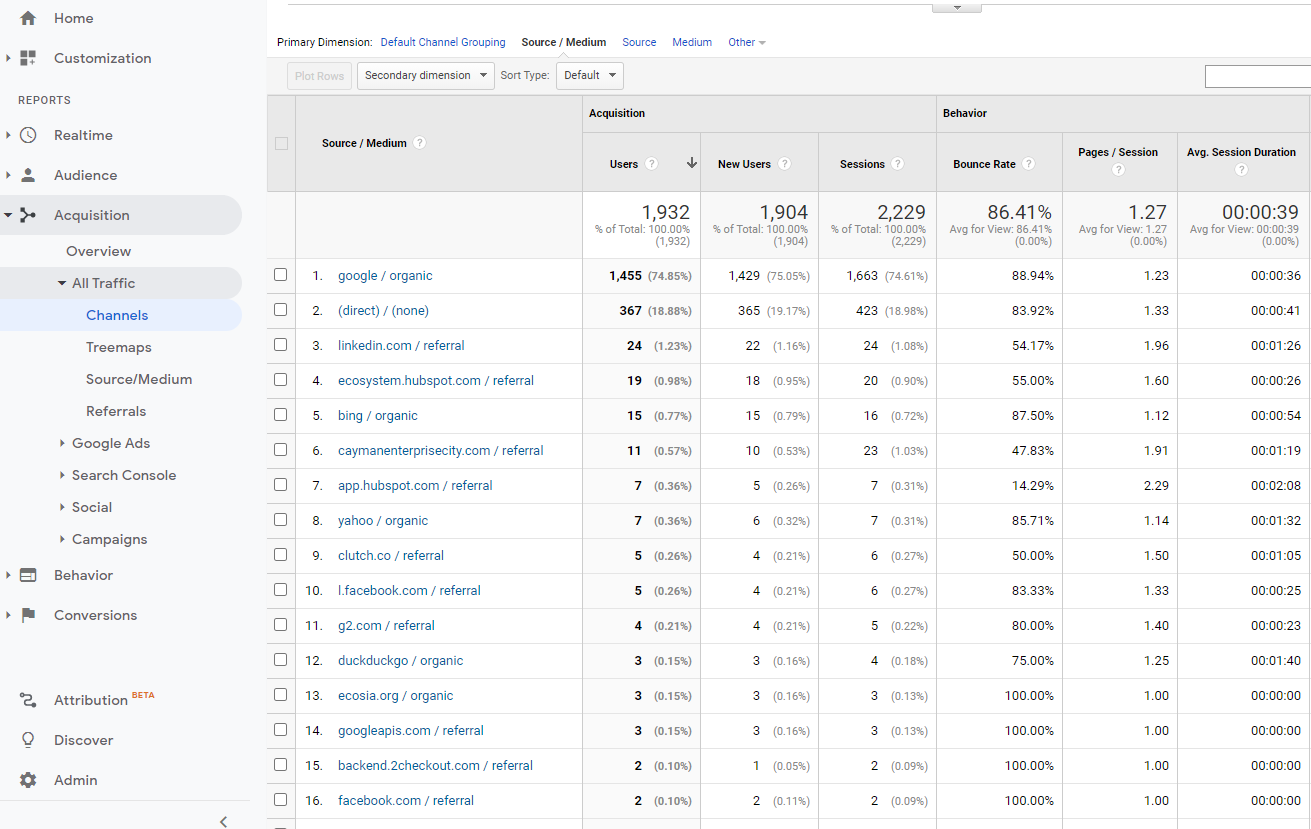Open the Acquisition Overview report
Viewport: 1311px width, 829px height.
(x=99, y=251)
